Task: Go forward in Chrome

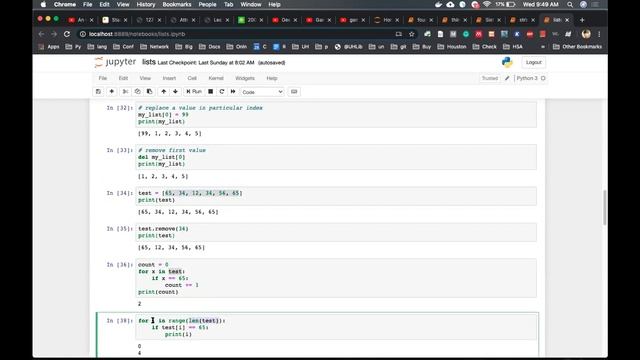Action: click(54, 34)
